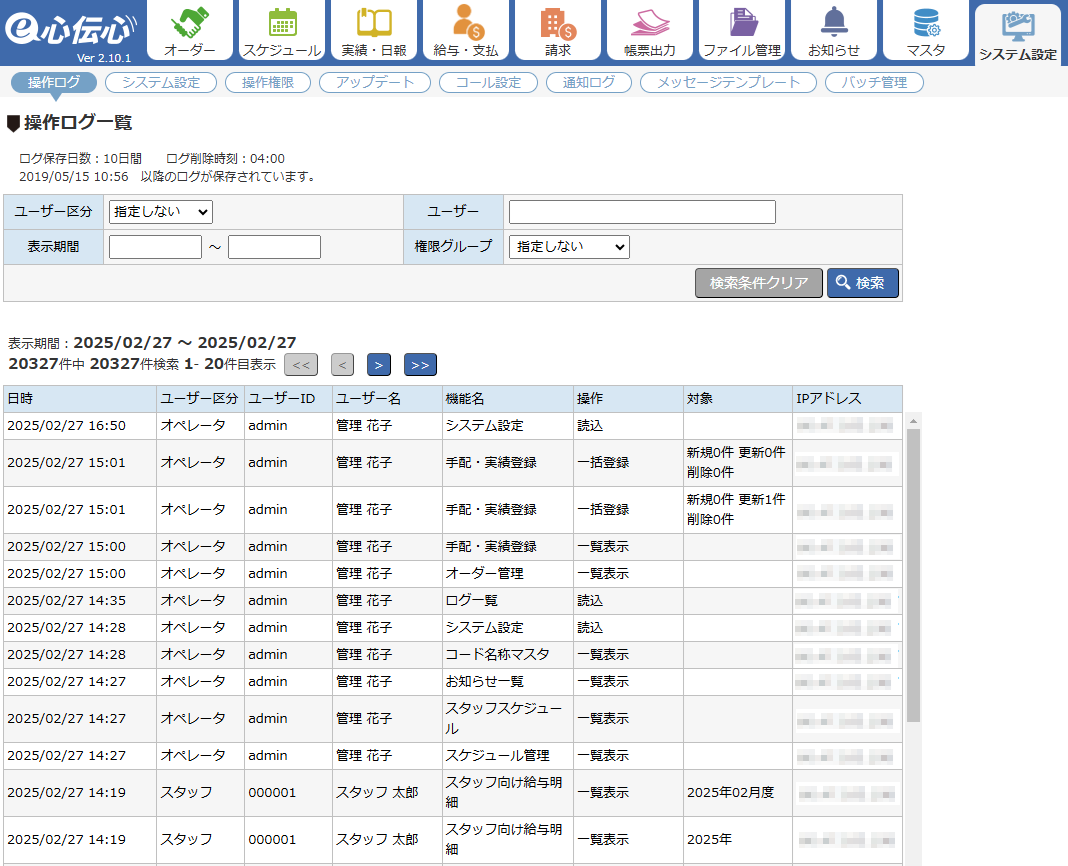Open the お知らせ bell icon

pyautogui.click(x=834, y=31)
